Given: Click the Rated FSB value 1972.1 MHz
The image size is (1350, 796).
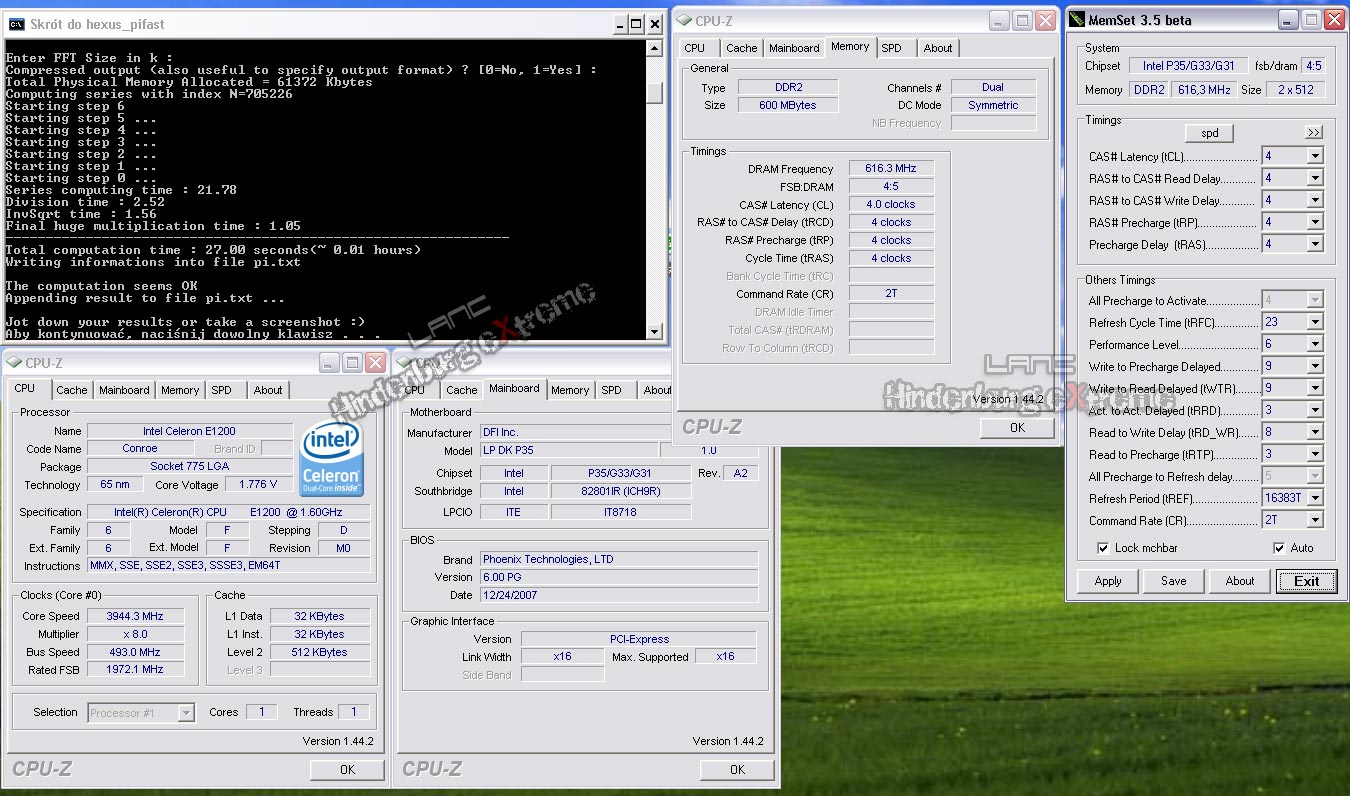Looking at the screenshot, I should coord(134,670).
